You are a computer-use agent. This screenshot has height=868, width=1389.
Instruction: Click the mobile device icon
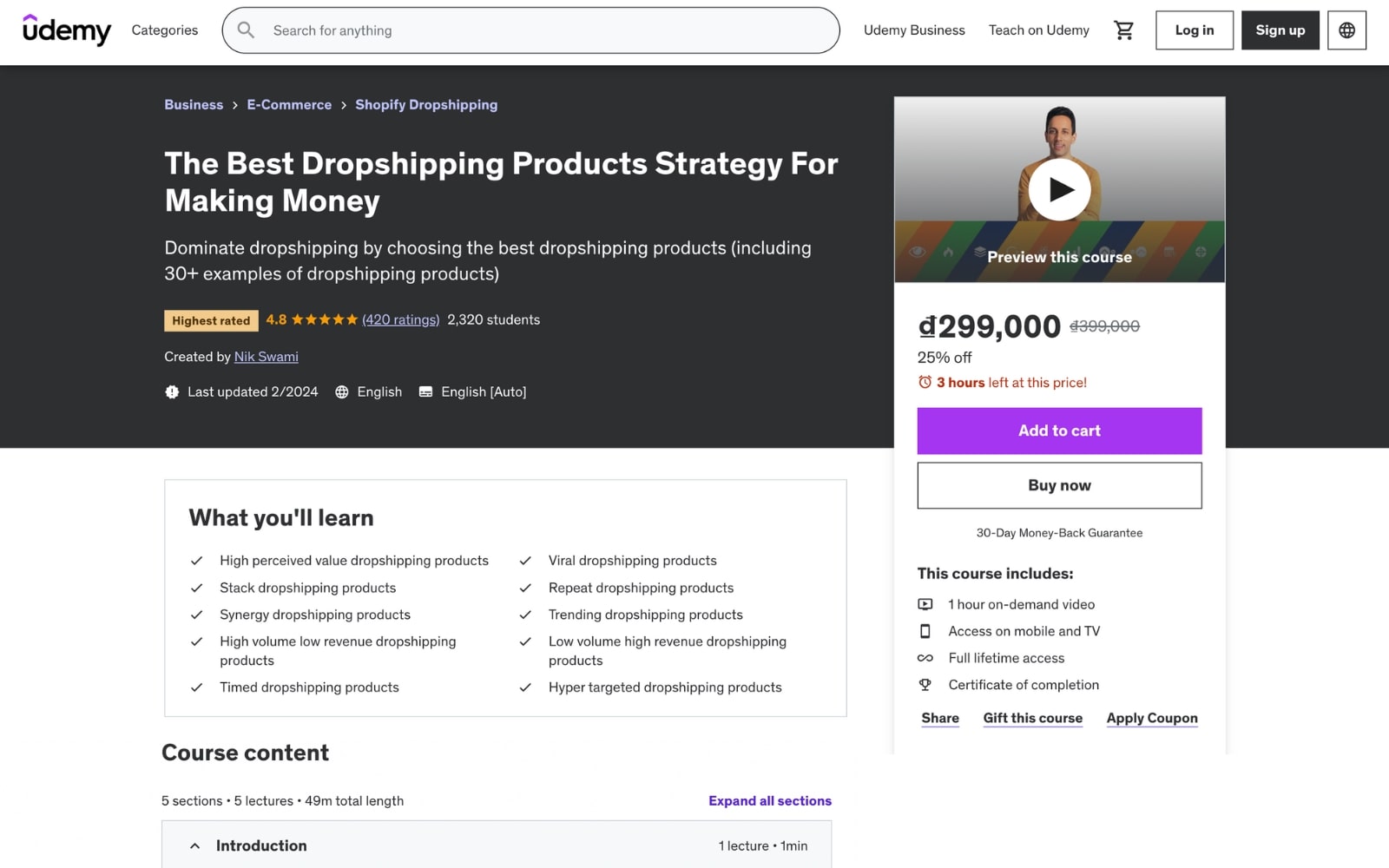(x=925, y=631)
